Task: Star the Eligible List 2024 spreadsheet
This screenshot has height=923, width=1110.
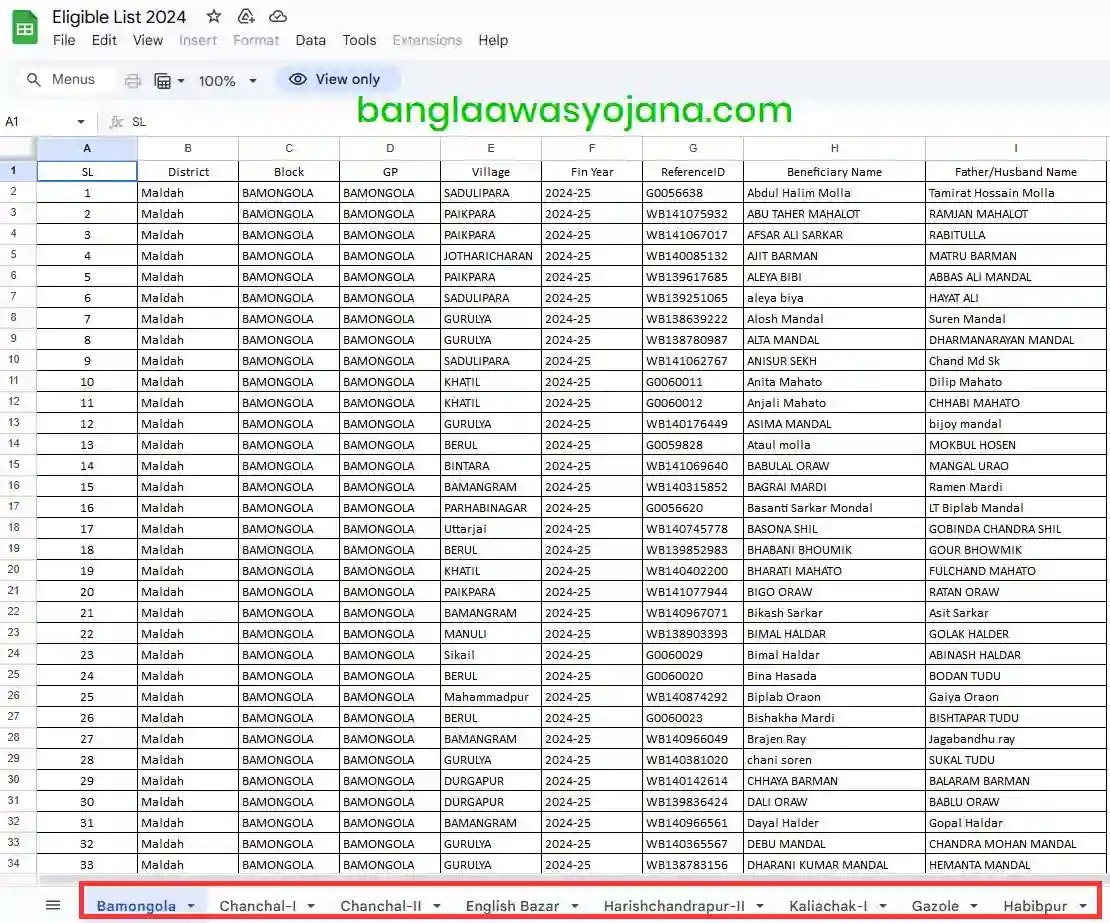Action: (213, 16)
